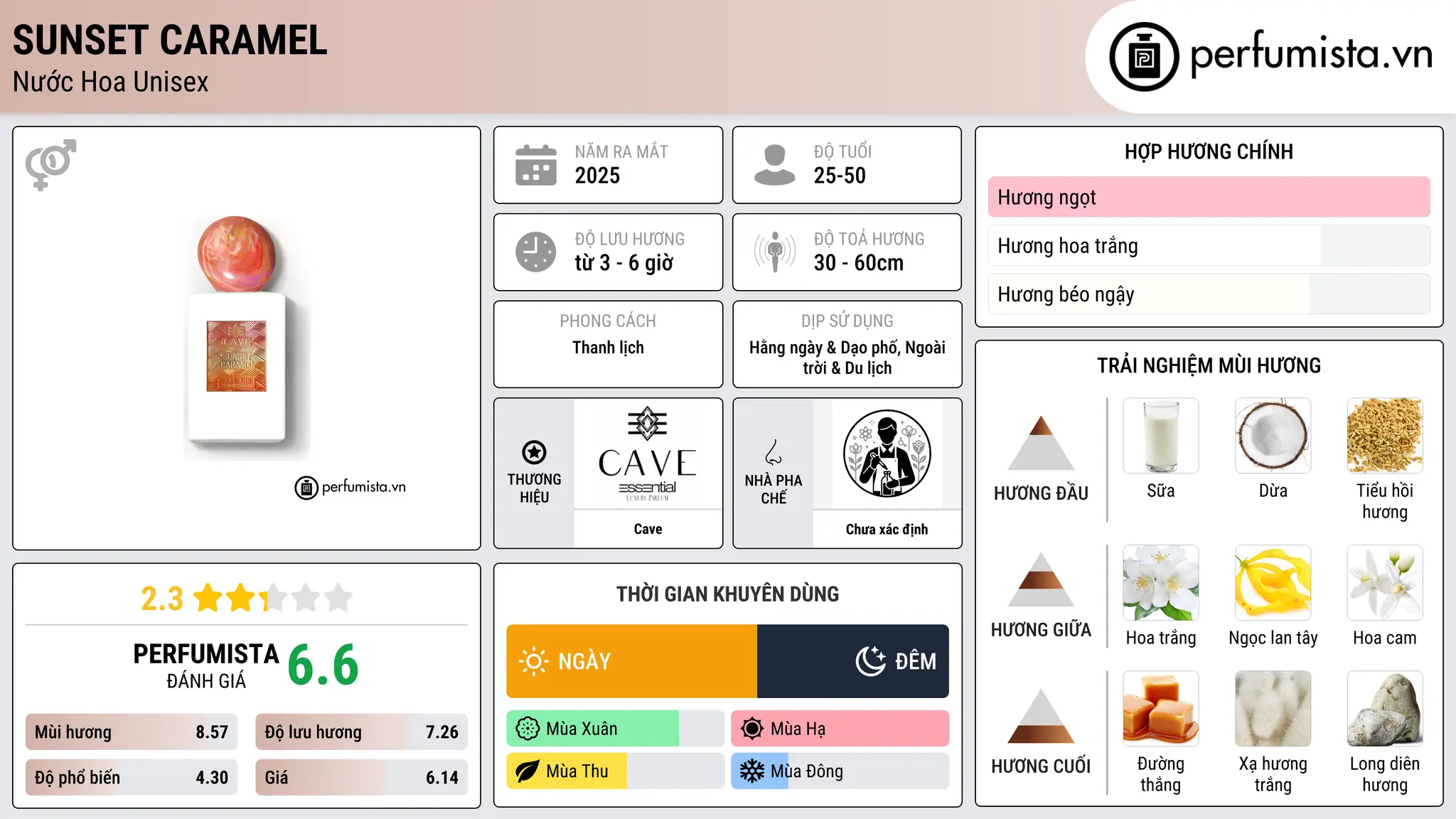
Task: Click the perfumer illustration icon
Action: [x=887, y=454]
